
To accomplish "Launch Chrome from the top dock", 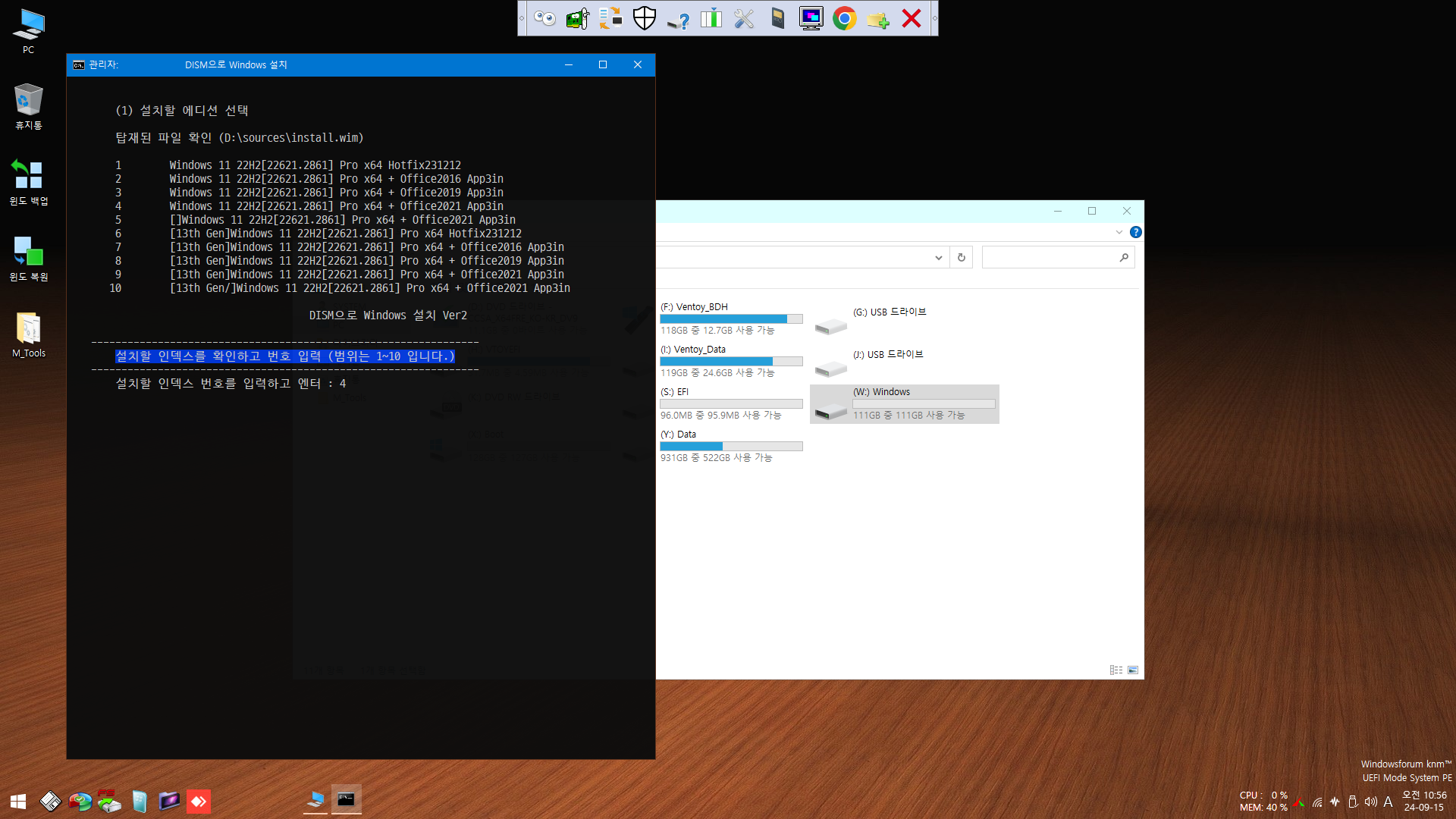I will (845, 18).
